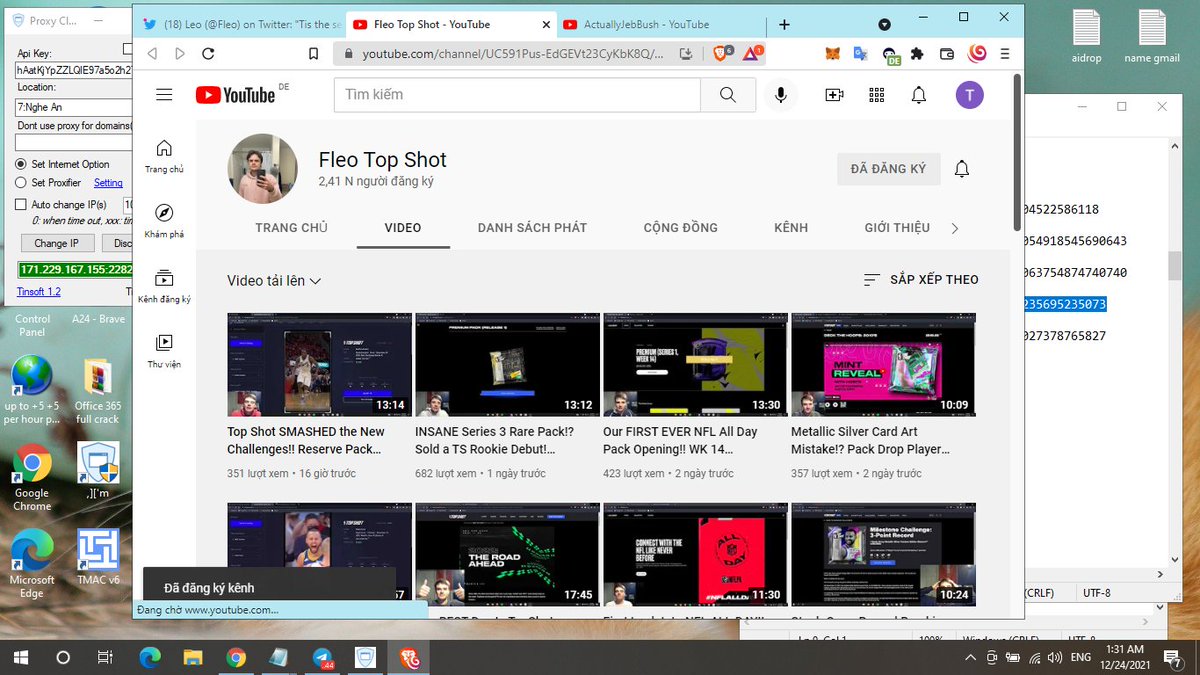Screen dimensions: 1200x675
Task: Select Set Internet Option radio button
Action: pos(21,164)
